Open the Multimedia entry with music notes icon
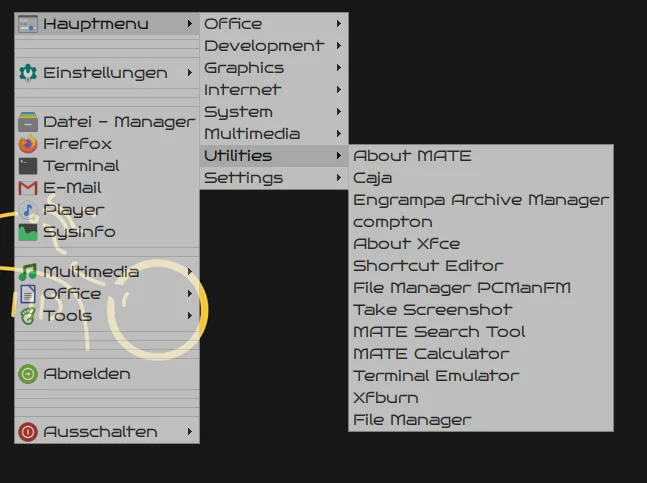Screen dimensions: 647x483 107,271
